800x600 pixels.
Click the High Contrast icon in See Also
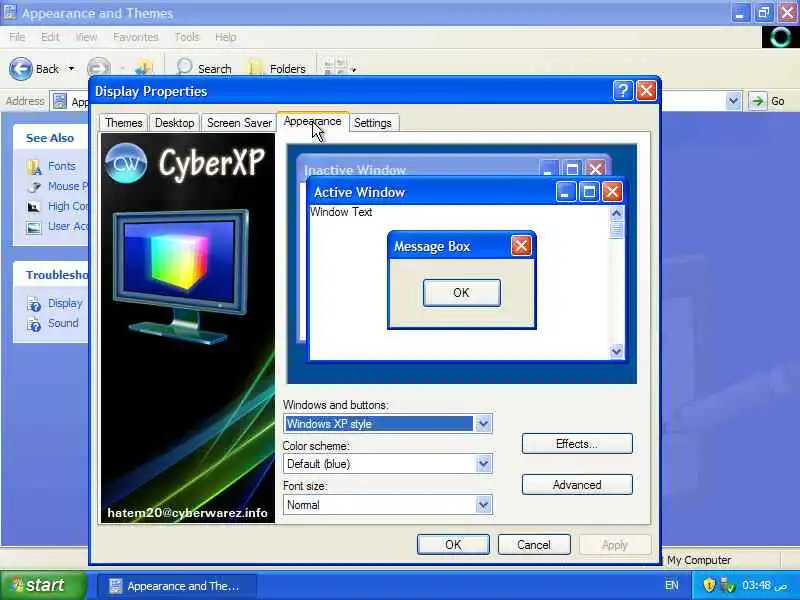pyautogui.click(x=34, y=207)
